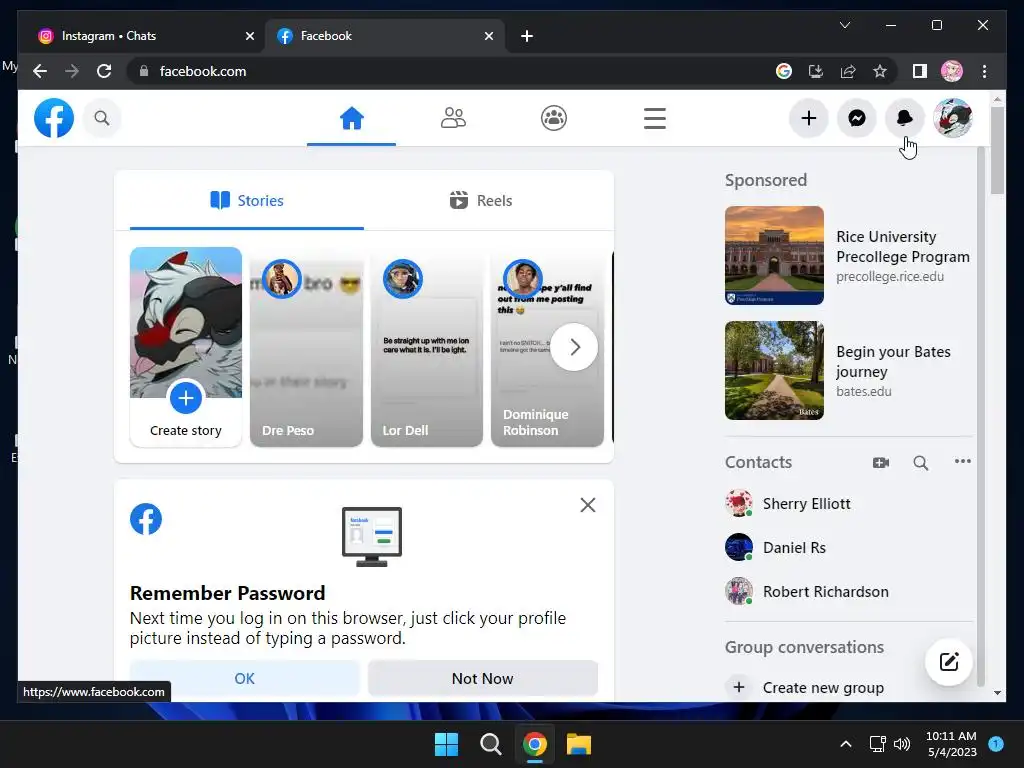Open the volume control in system tray
The image size is (1024, 768).
(x=902, y=744)
